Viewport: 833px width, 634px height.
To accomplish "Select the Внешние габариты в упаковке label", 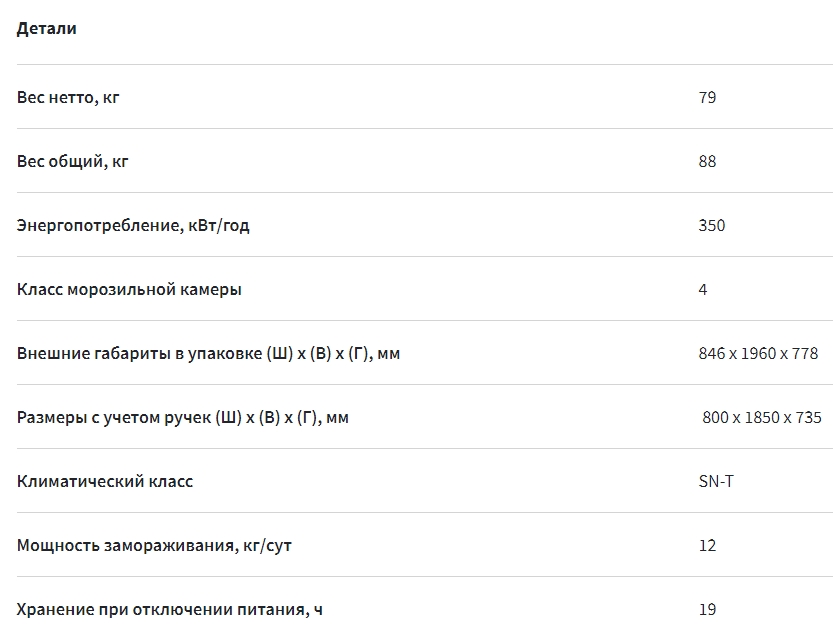I will tap(208, 353).
